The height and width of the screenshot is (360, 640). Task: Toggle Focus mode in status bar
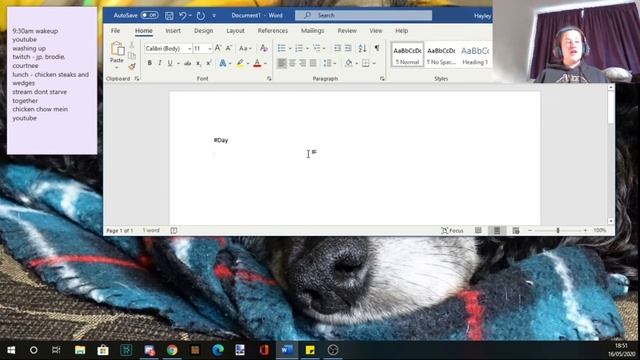452,231
